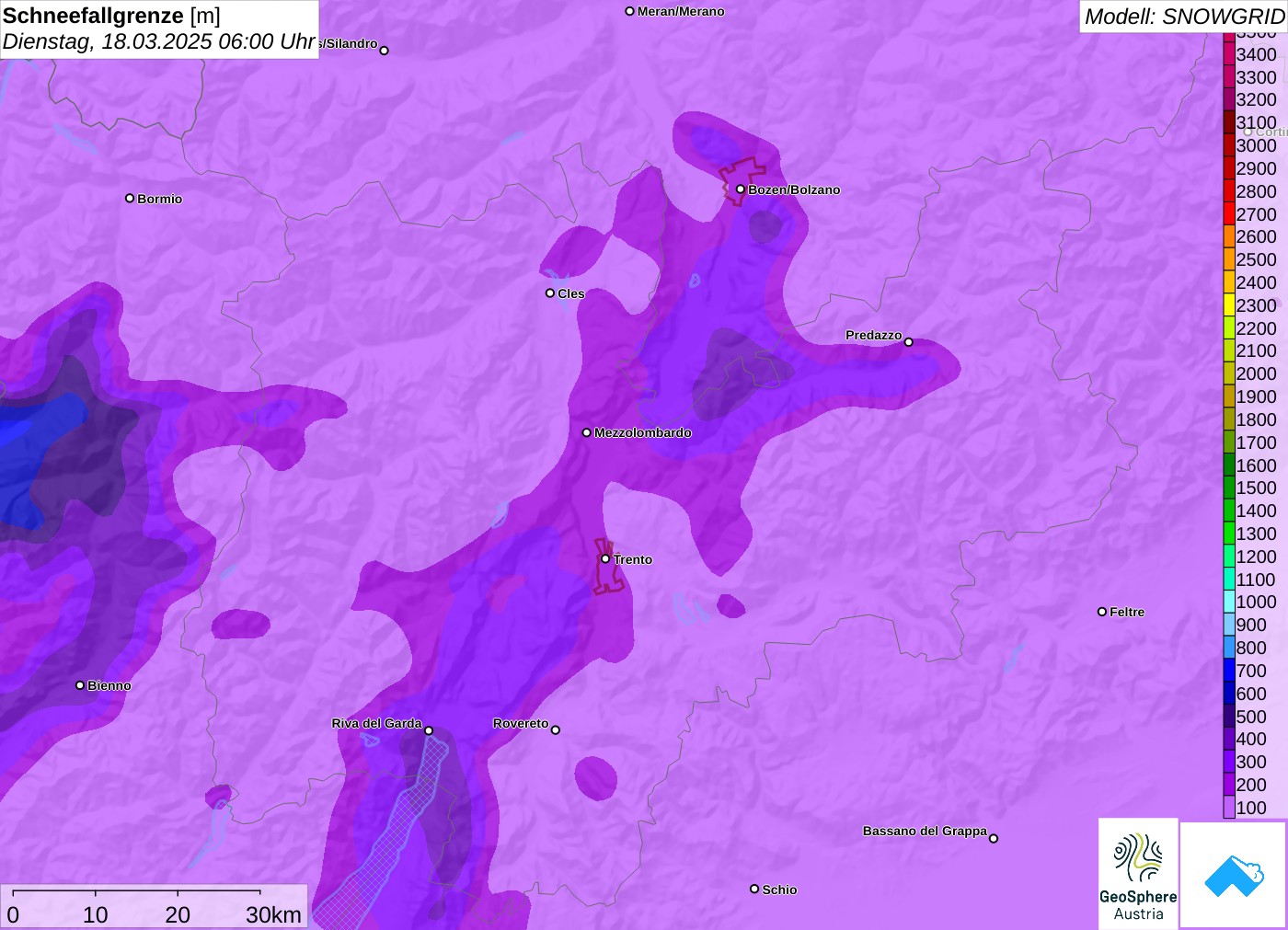Pick the 100 m legend color swatch

1229,808
